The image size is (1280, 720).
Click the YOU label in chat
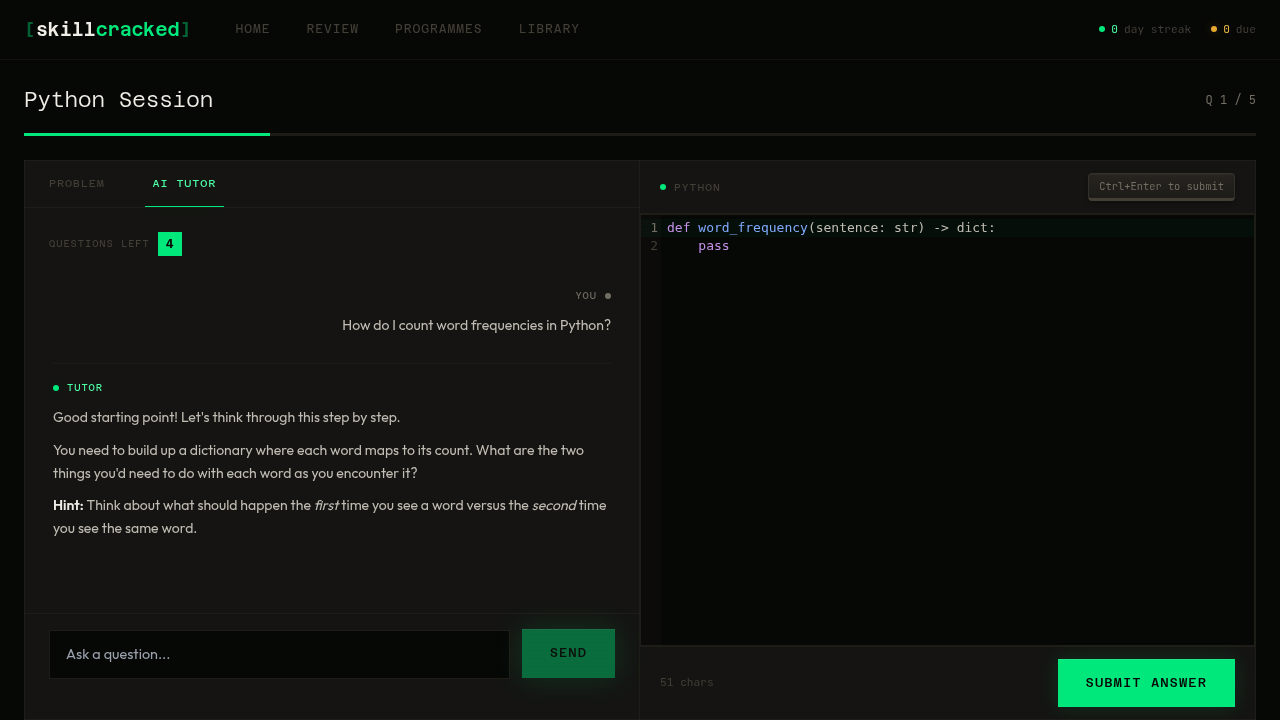586,296
